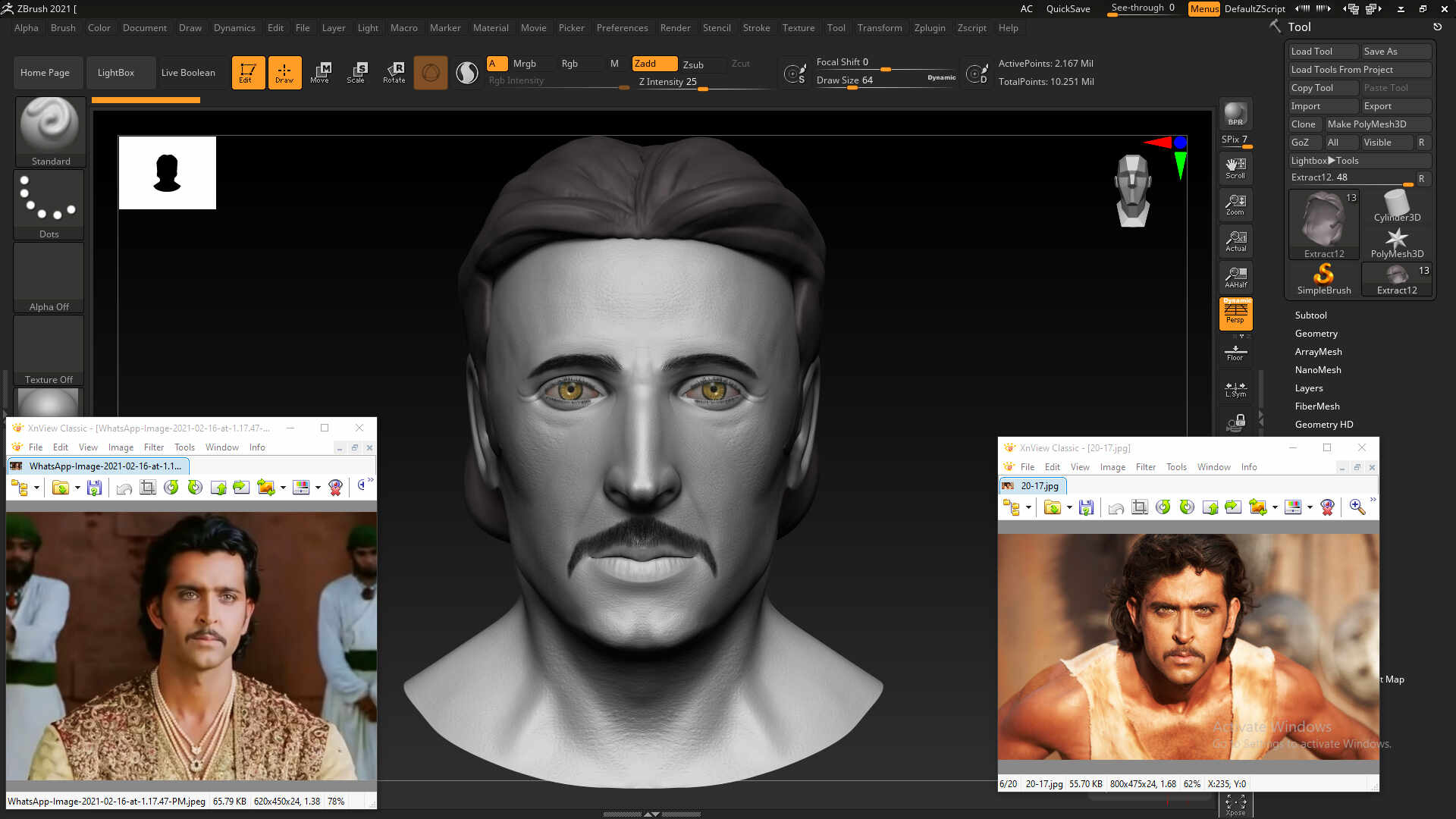Click the BPR render icon
1456x819 pixels.
[1235, 114]
